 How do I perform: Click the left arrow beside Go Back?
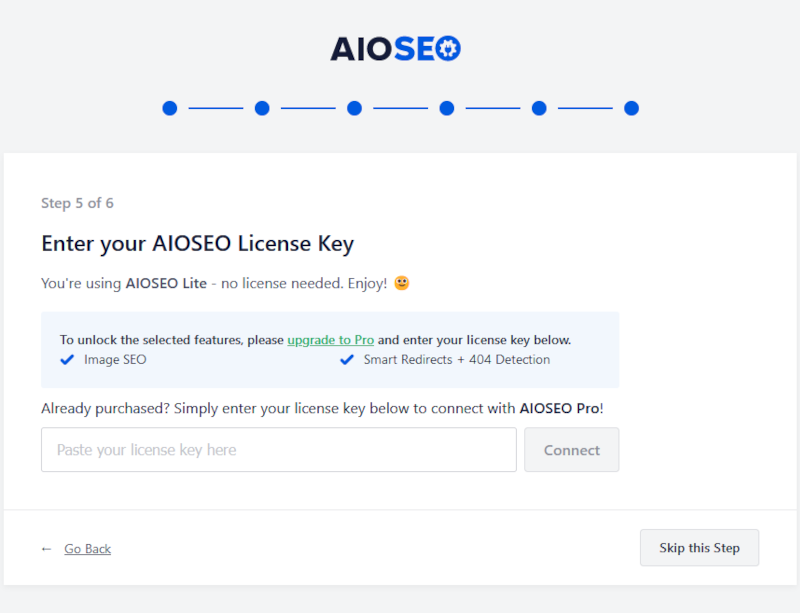(x=46, y=549)
